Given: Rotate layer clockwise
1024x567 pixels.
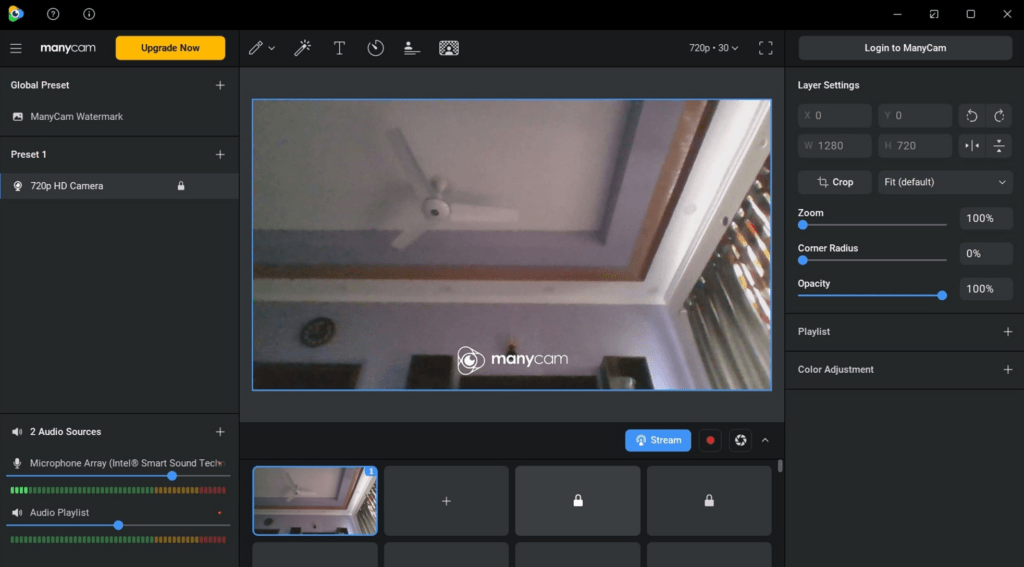Looking at the screenshot, I should [x=999, y=116].
